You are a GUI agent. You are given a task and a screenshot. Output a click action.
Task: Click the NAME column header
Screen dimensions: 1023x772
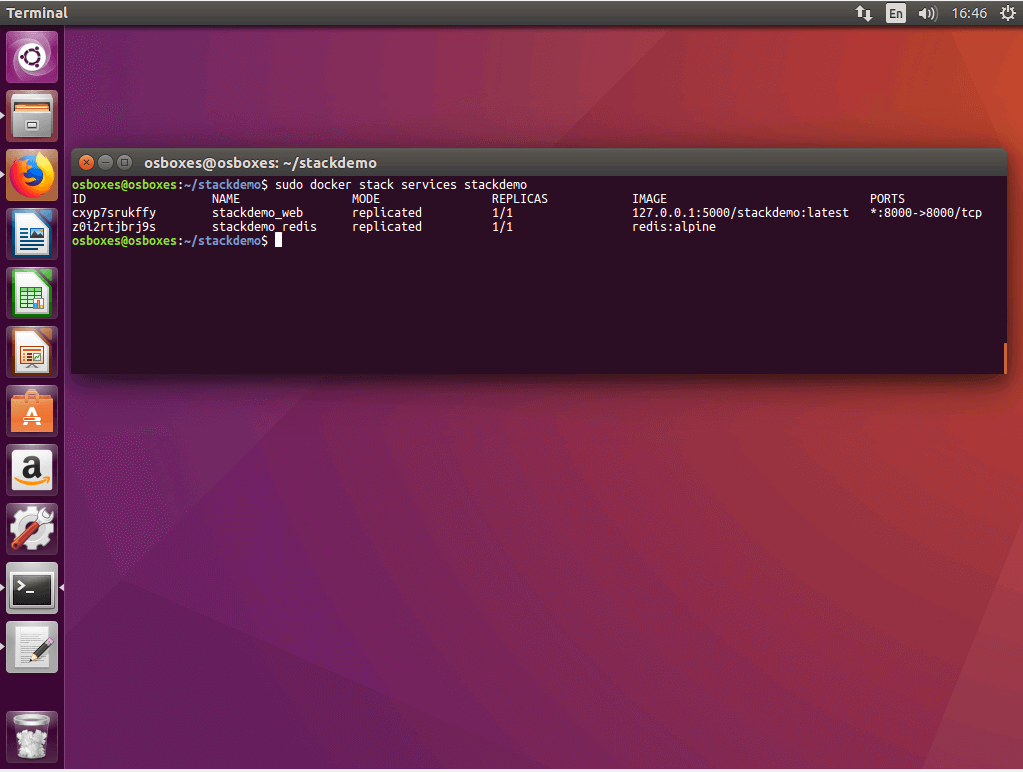pyautogui.click(x=226, y=198)
